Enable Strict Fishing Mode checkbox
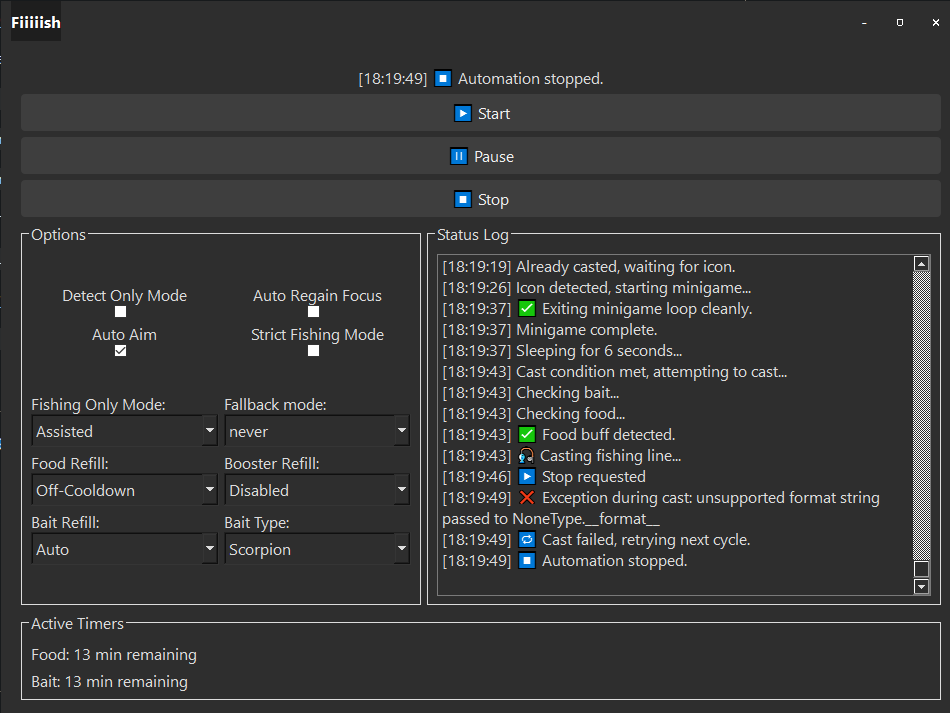Viewport: 950px width, 713px height. [313, 351]
